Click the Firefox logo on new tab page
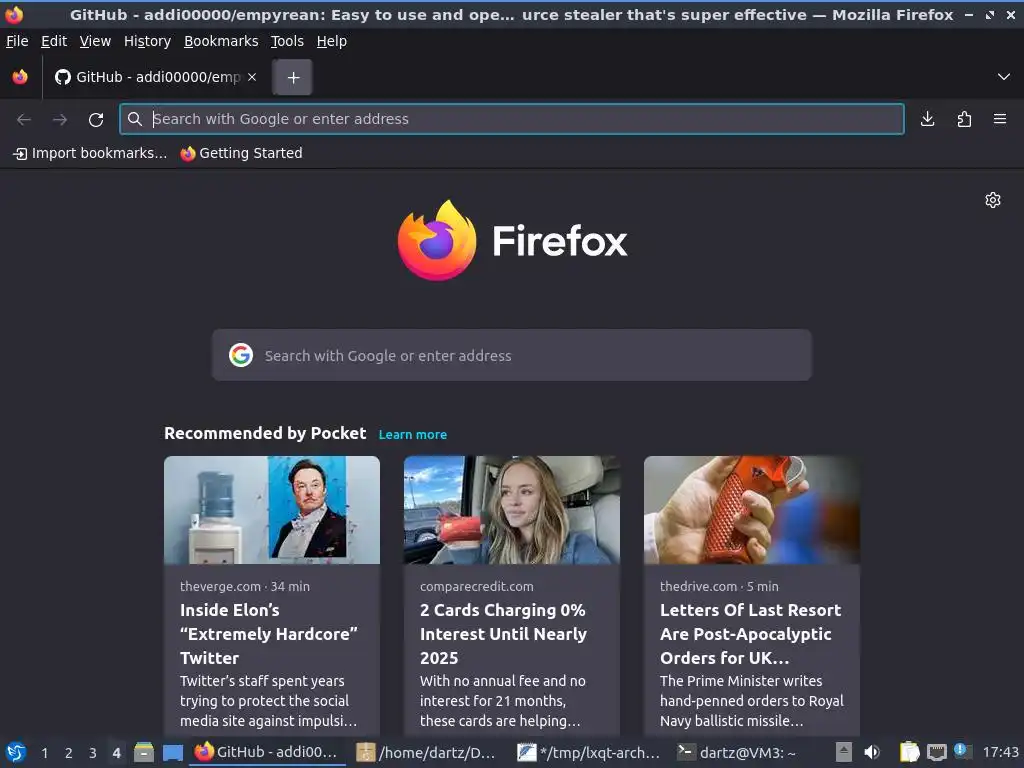 [x=512, y=240]
